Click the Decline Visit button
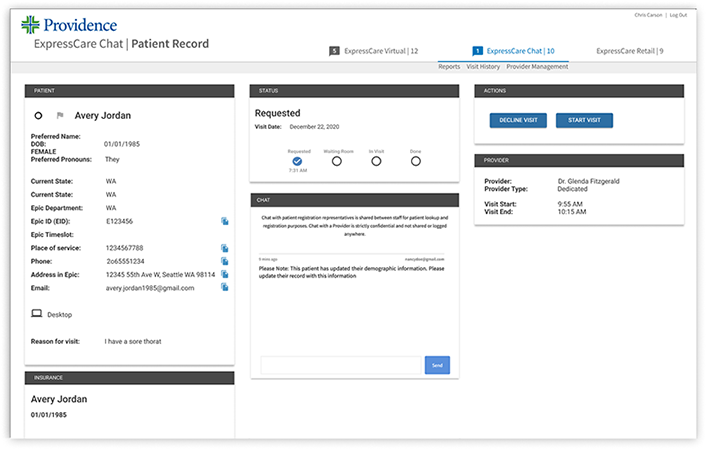 (518, 120)
